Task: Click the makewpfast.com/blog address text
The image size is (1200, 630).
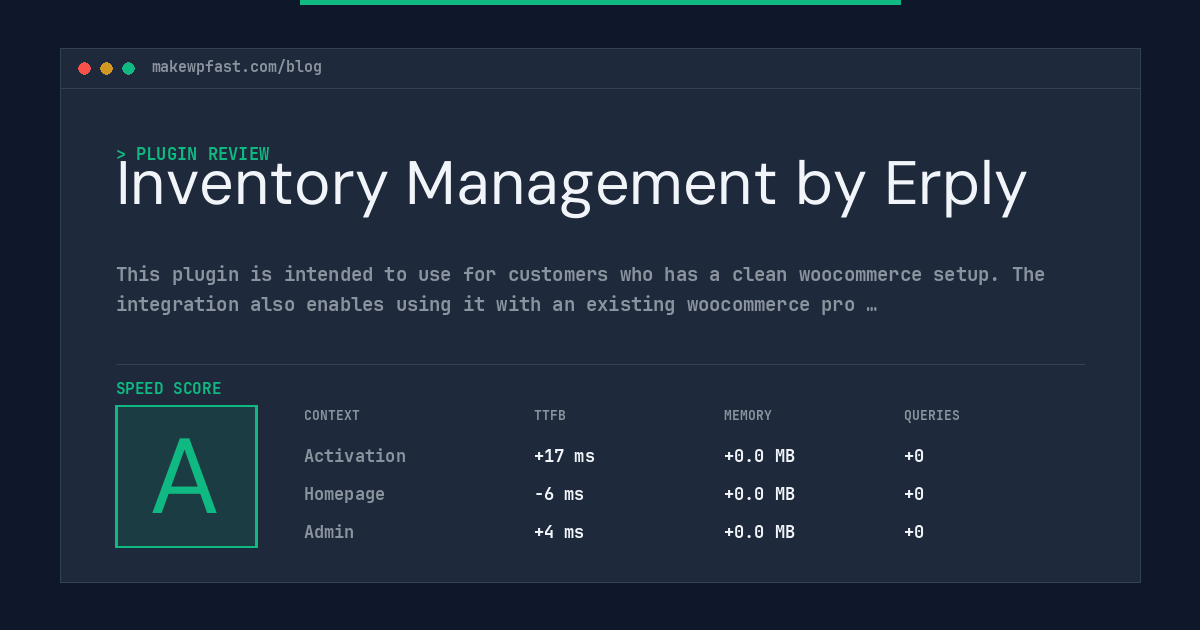Action: tap(237, 67)
